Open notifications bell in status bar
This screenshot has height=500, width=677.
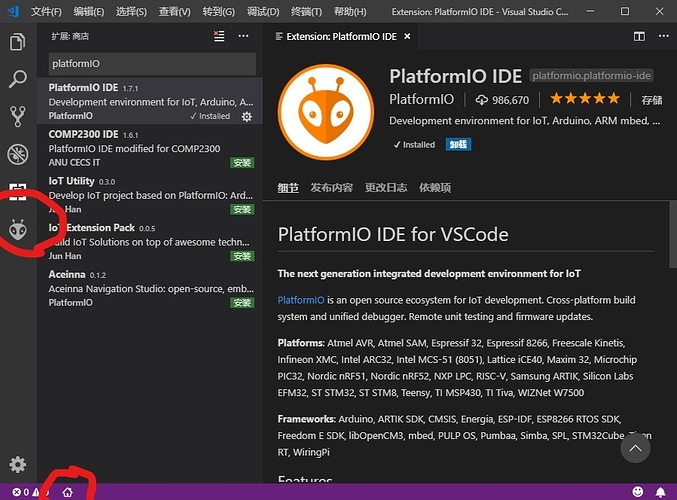click(x=661, y=492)
